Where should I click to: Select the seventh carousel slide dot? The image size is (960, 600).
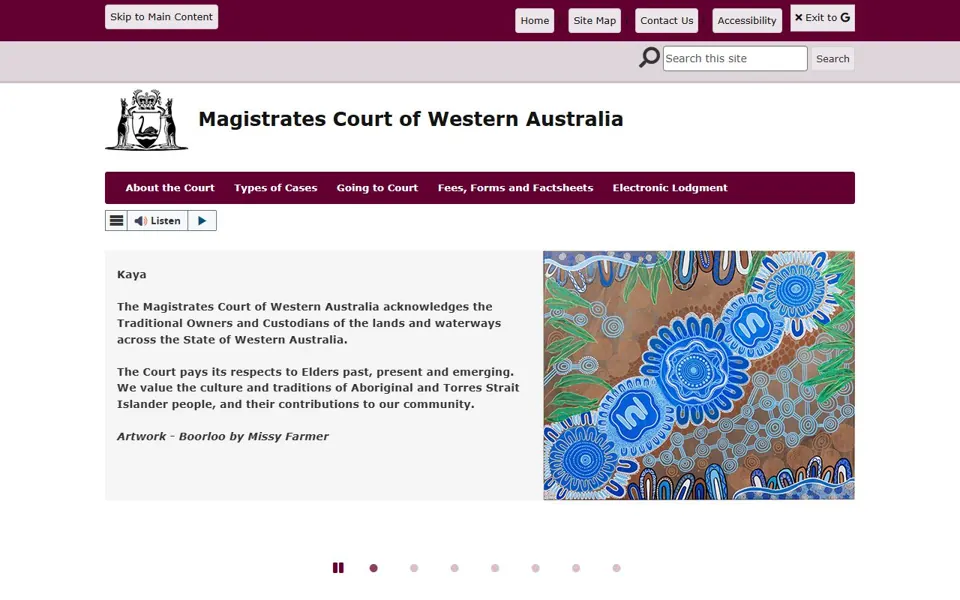[617, 568]
